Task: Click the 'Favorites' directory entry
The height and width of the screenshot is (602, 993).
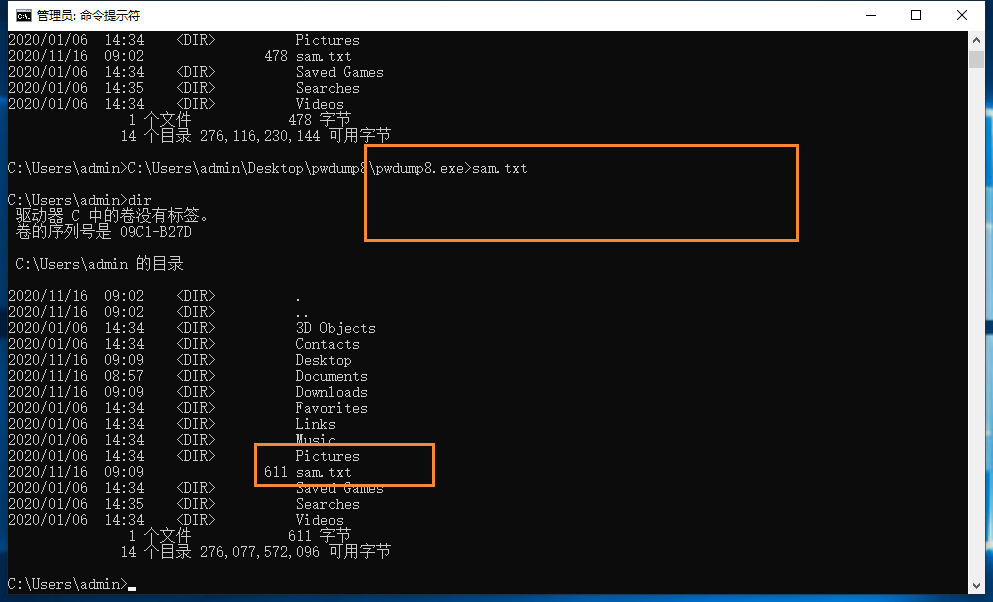Action: [331, 408]
